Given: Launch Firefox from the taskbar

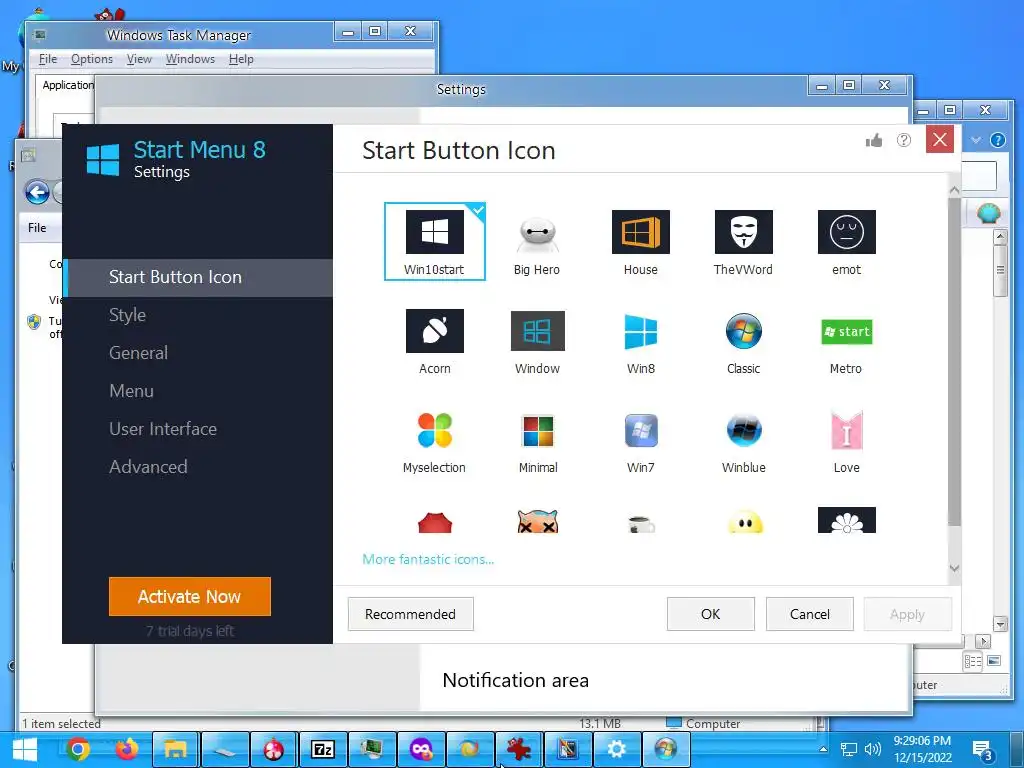Looking at the screenshot, I should pos(127,748).
